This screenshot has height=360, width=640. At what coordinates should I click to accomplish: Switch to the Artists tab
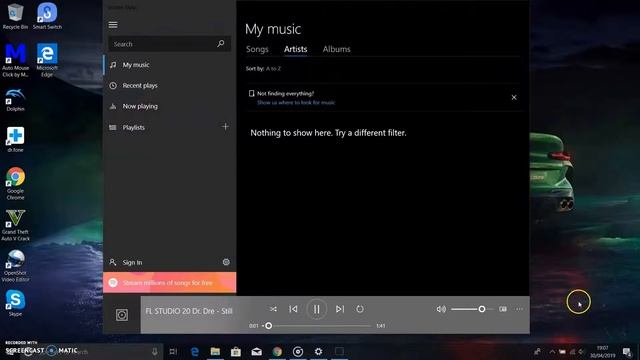[x=296, y=49]
